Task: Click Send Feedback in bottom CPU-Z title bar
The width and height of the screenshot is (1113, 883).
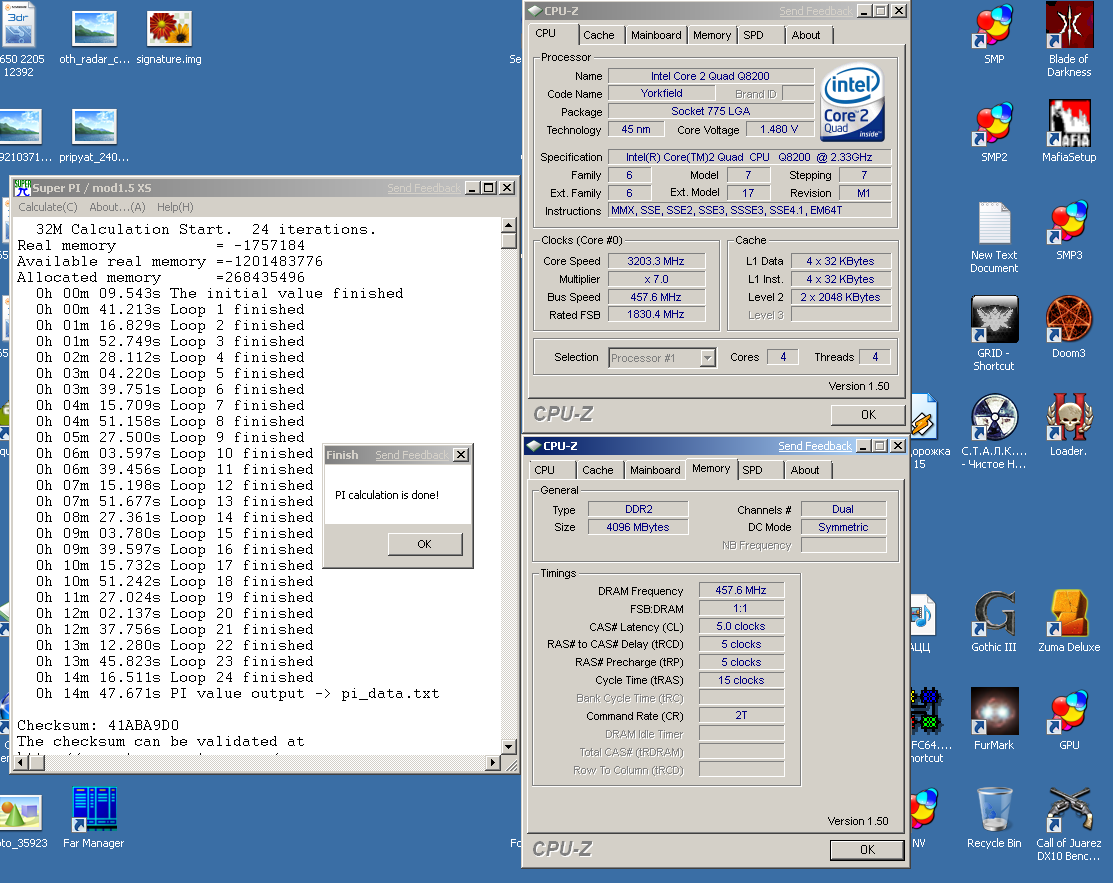Action: 815,446
